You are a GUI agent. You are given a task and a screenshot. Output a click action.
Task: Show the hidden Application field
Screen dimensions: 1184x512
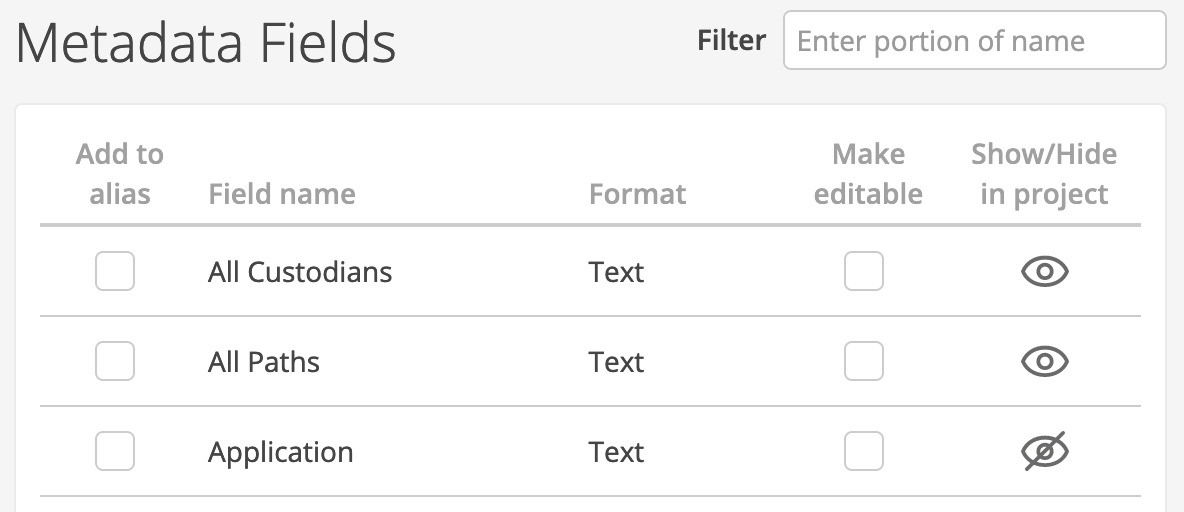[1044, 452]
